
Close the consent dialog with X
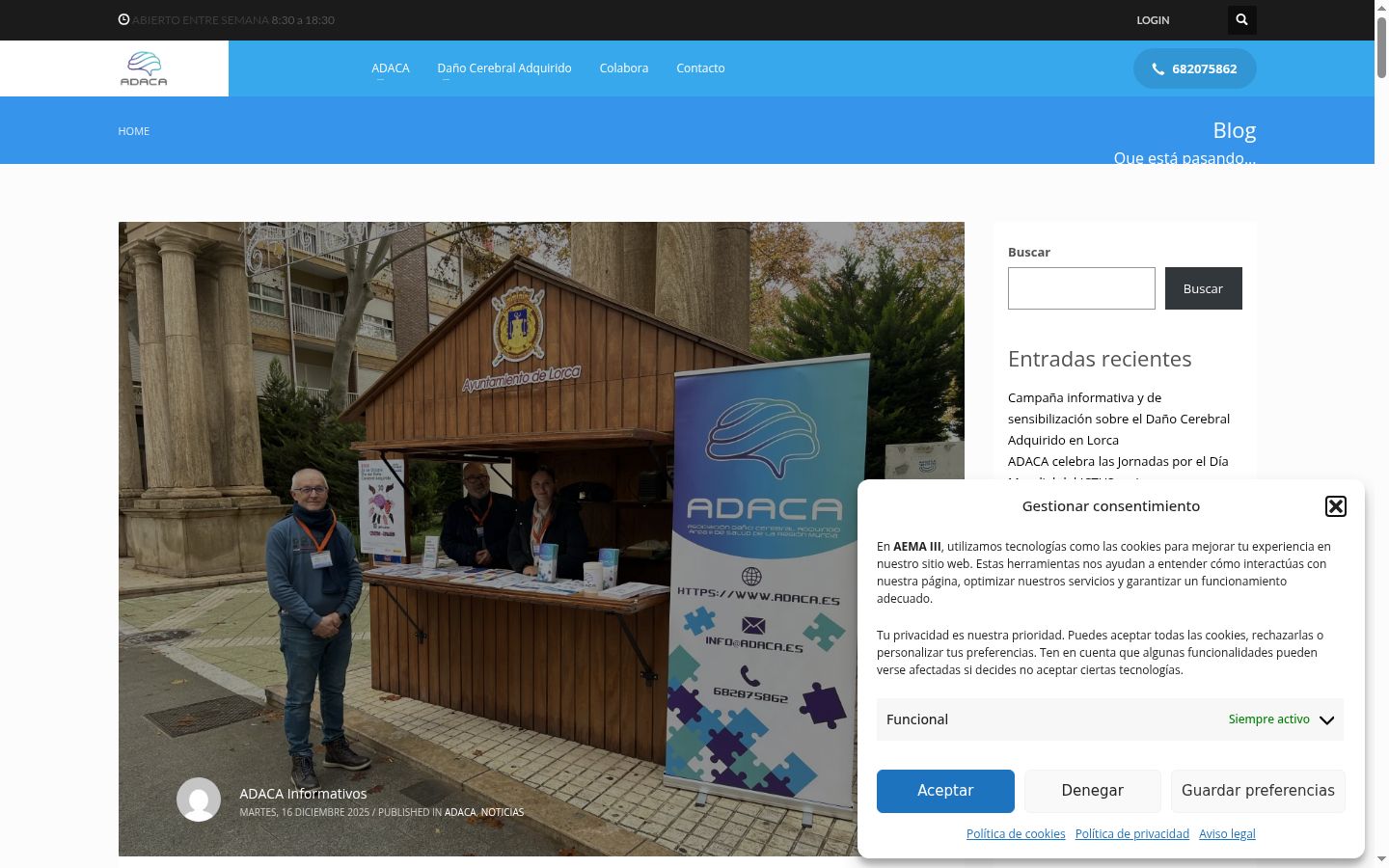tap(1335, 506)
